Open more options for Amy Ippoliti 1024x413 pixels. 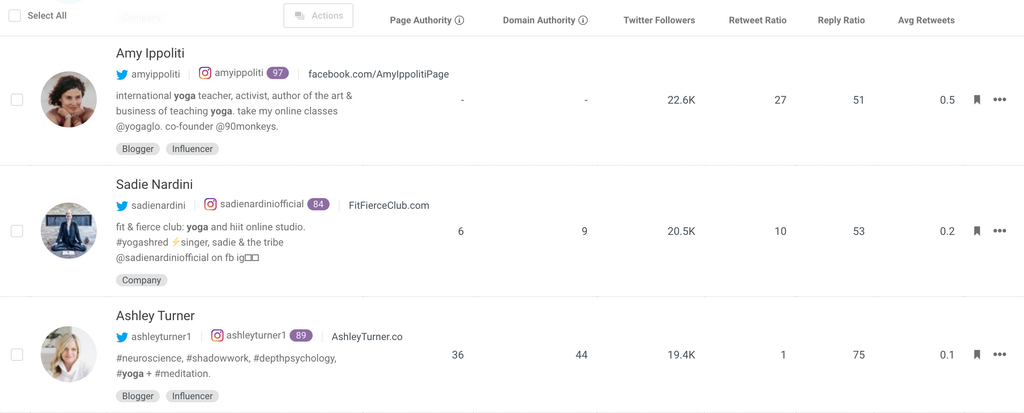999,100
